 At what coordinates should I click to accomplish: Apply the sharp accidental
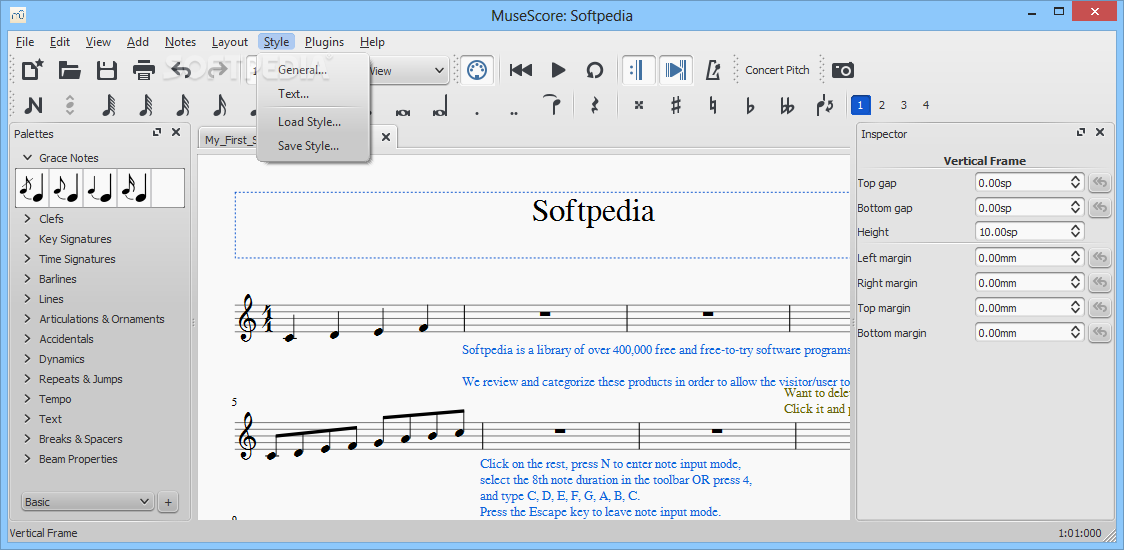tap(675, 105)
